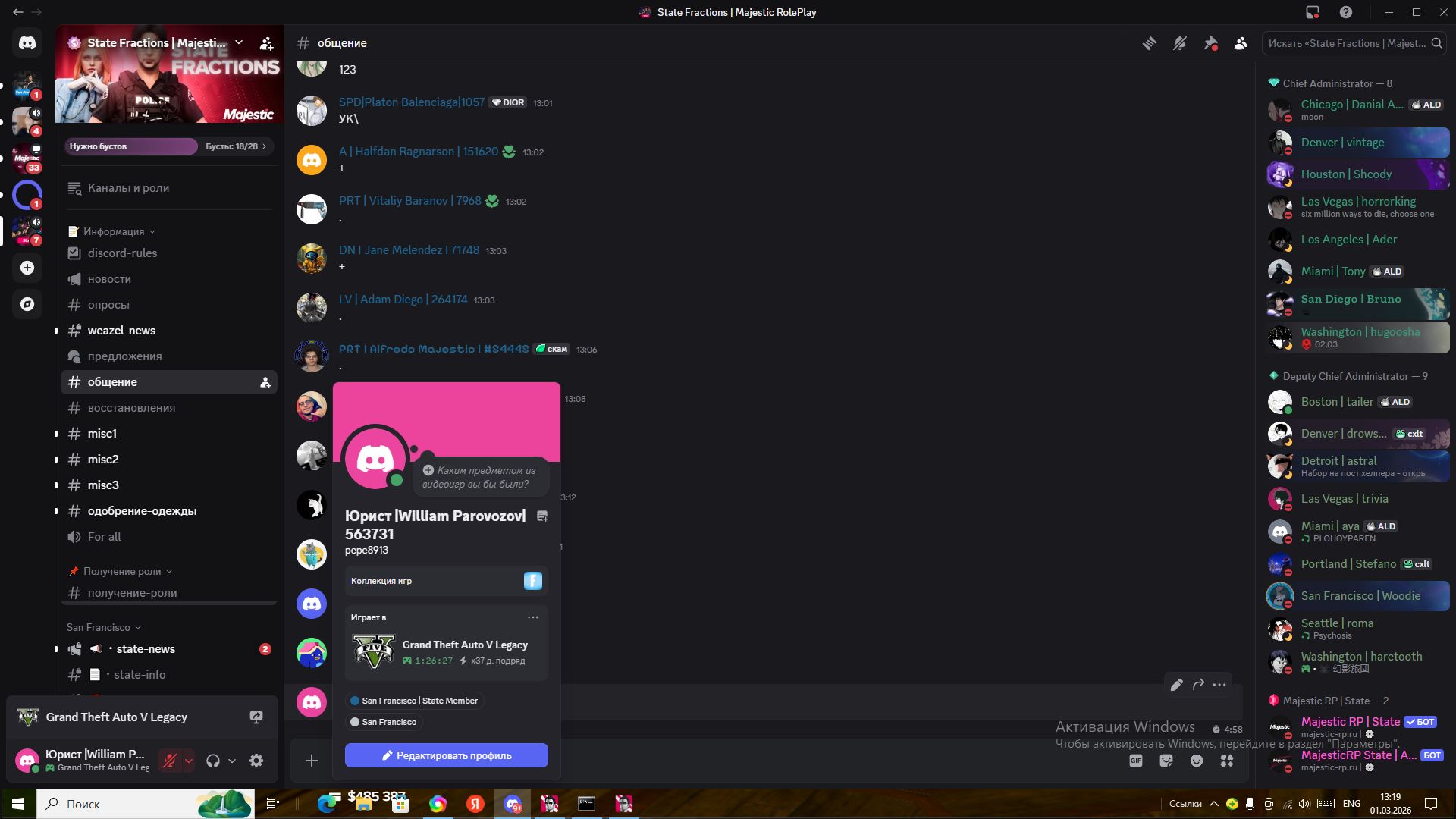This screenshot has width=1456, height=819.
Task: Open the GIF picker button
Action: click(x=1136, y=761)
